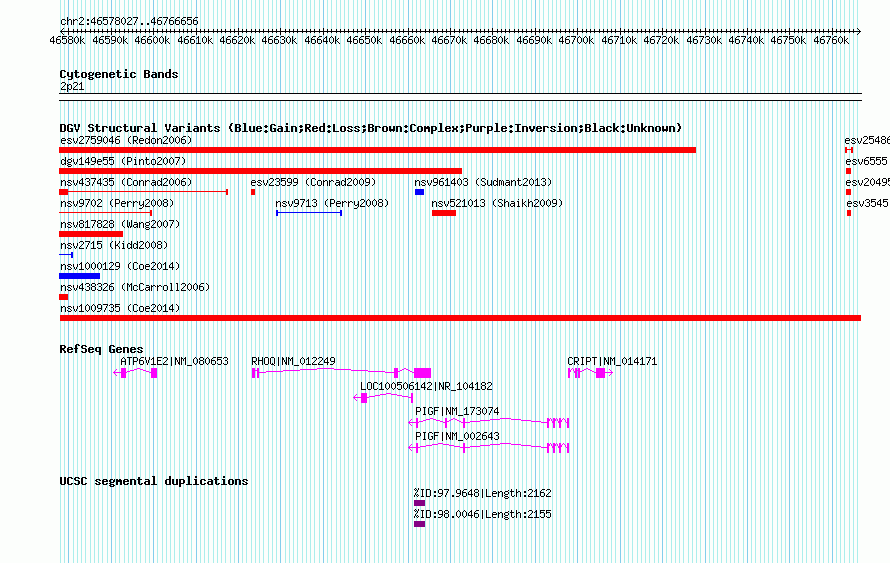Open nsv817828 (Wang2007) variant label

coord(120,224)
